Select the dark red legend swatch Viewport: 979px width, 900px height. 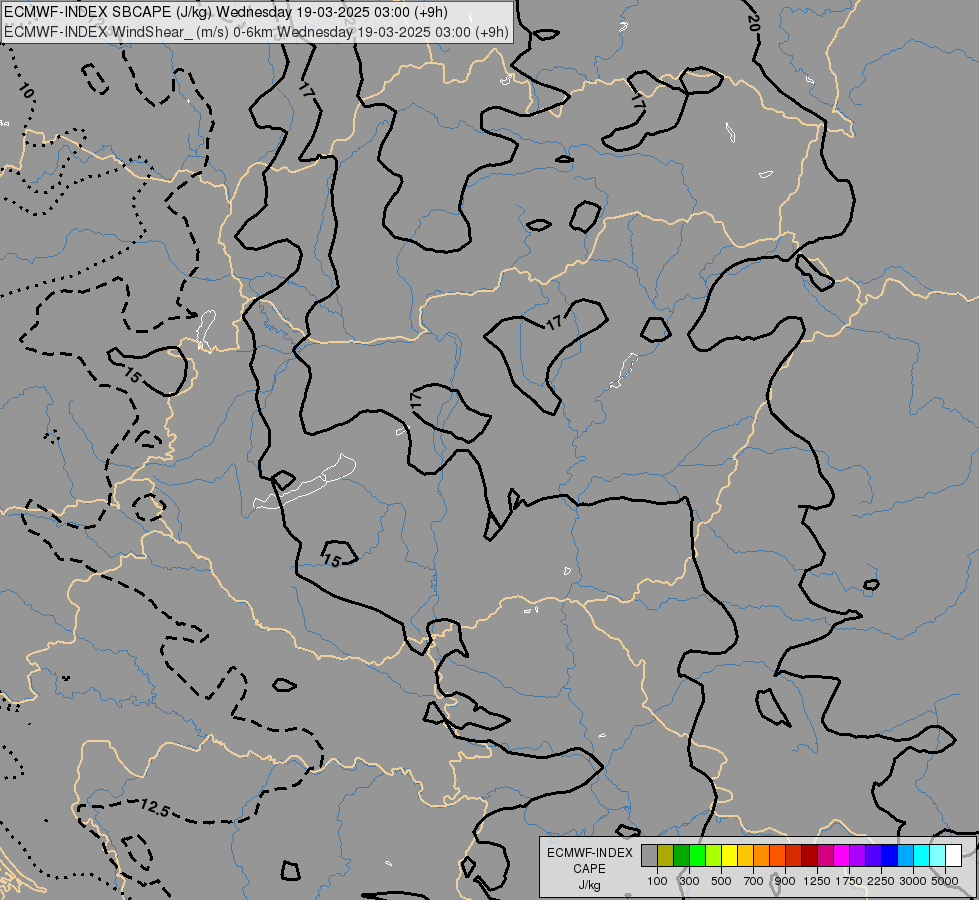click(809, 855)
